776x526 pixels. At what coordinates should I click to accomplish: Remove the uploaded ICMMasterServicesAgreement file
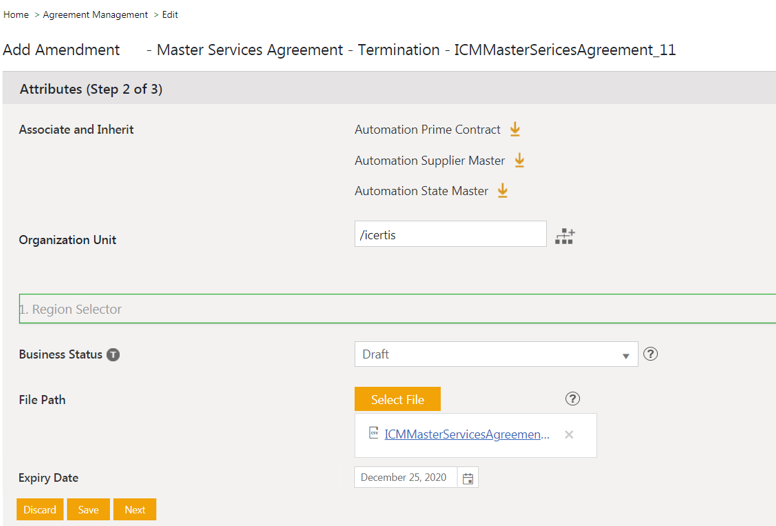point(569,435)
